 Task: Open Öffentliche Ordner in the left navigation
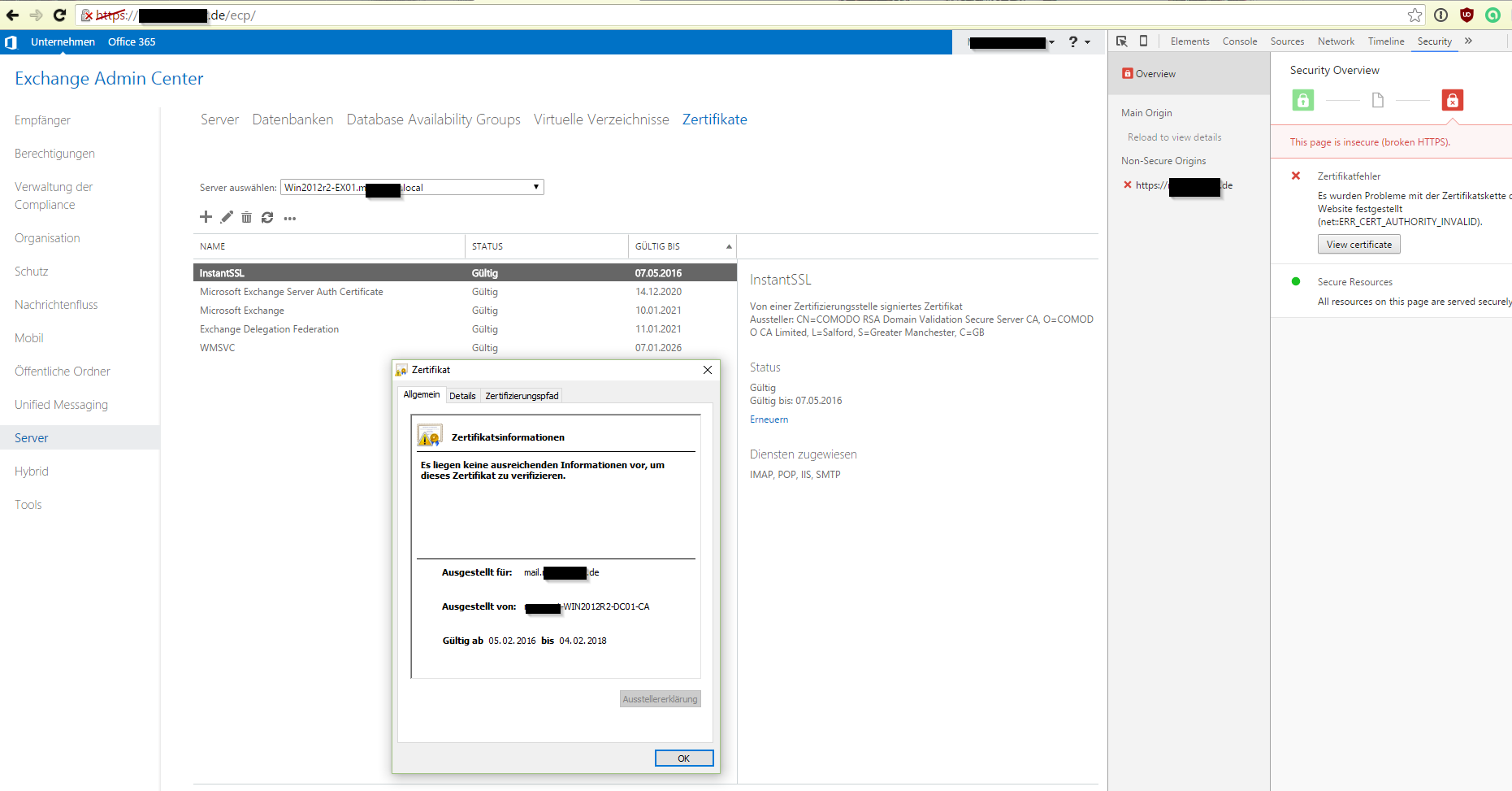(63, 372)
